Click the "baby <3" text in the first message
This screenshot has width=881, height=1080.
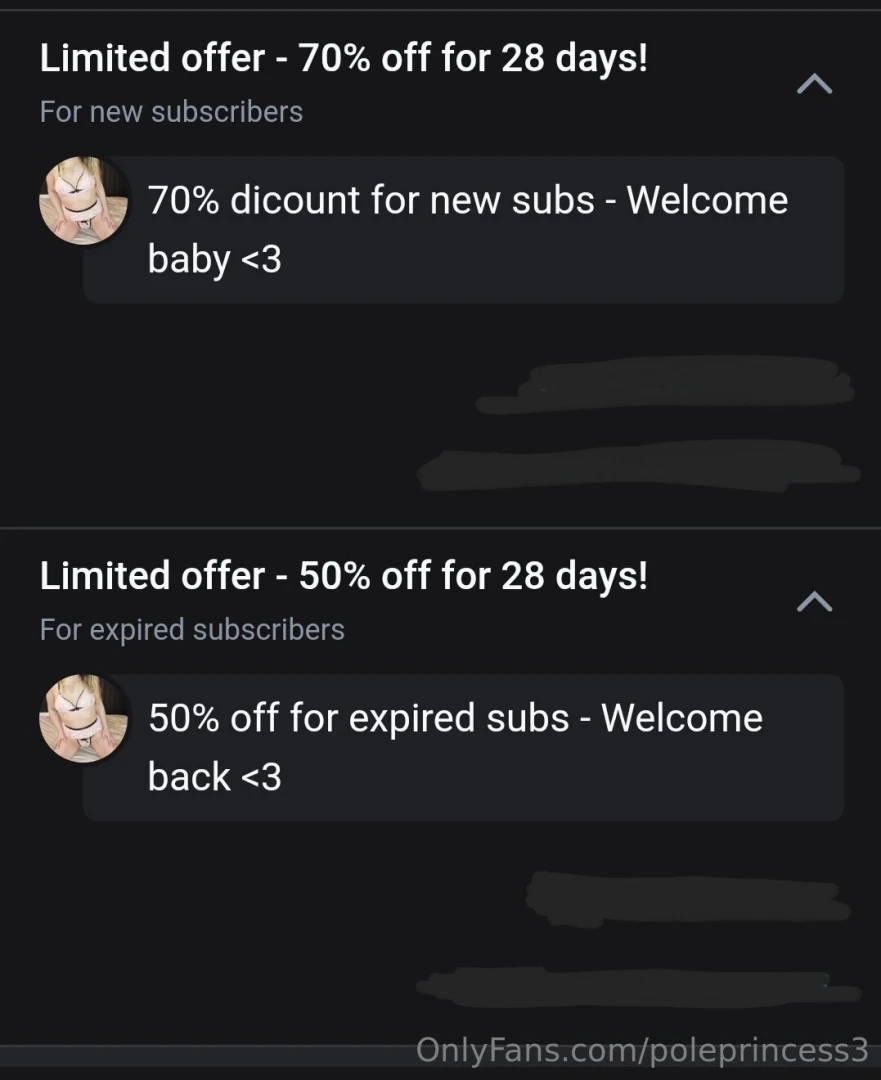(x=214, y=260)
